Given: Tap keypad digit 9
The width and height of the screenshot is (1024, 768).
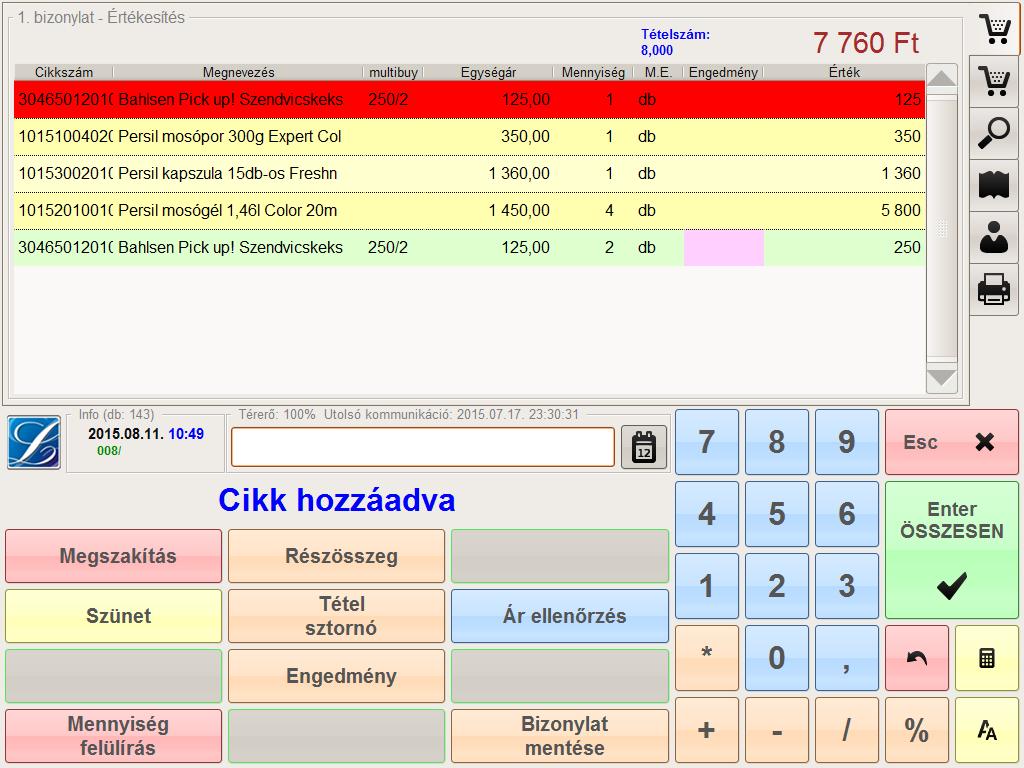Looking at the screenshot, I should tap(846, 442).
